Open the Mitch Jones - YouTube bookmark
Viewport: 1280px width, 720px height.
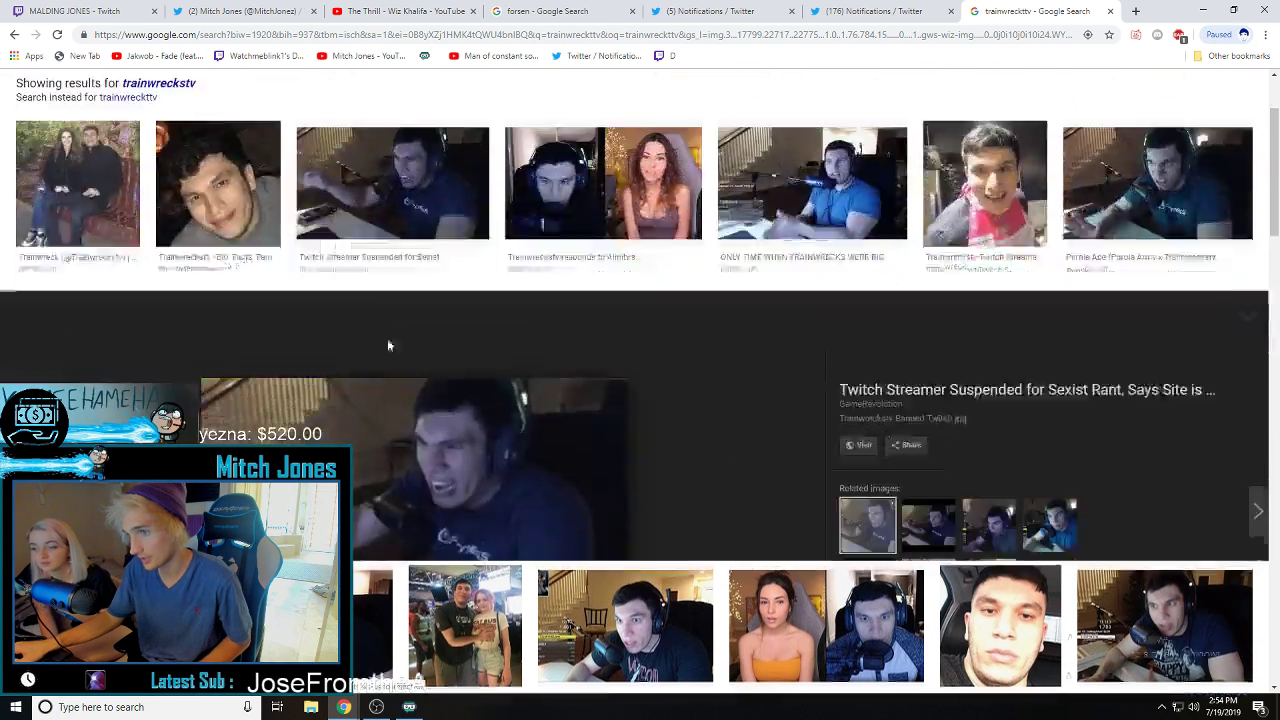[361, 56]
